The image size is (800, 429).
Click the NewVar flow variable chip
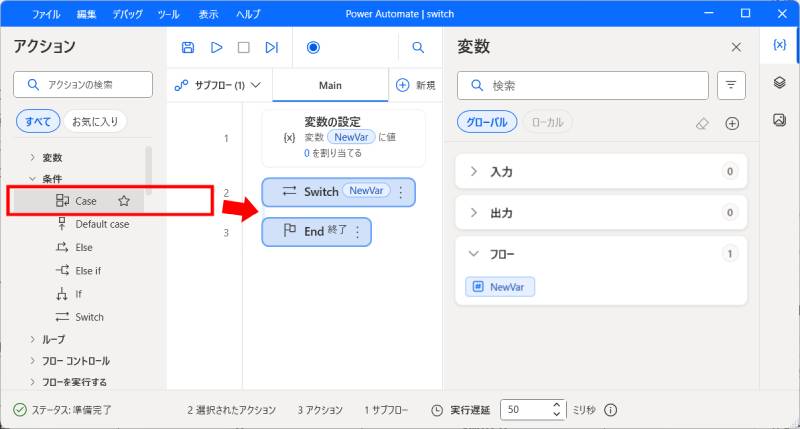coord(500,287)
